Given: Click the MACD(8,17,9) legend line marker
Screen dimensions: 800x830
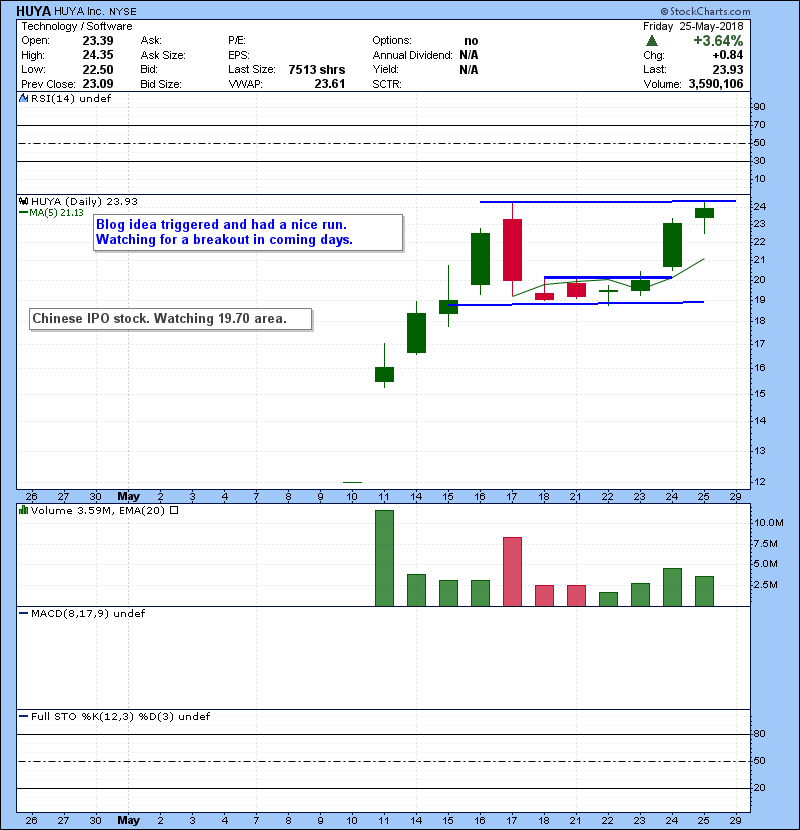Looking at the screenshot, I should (23, 614).
